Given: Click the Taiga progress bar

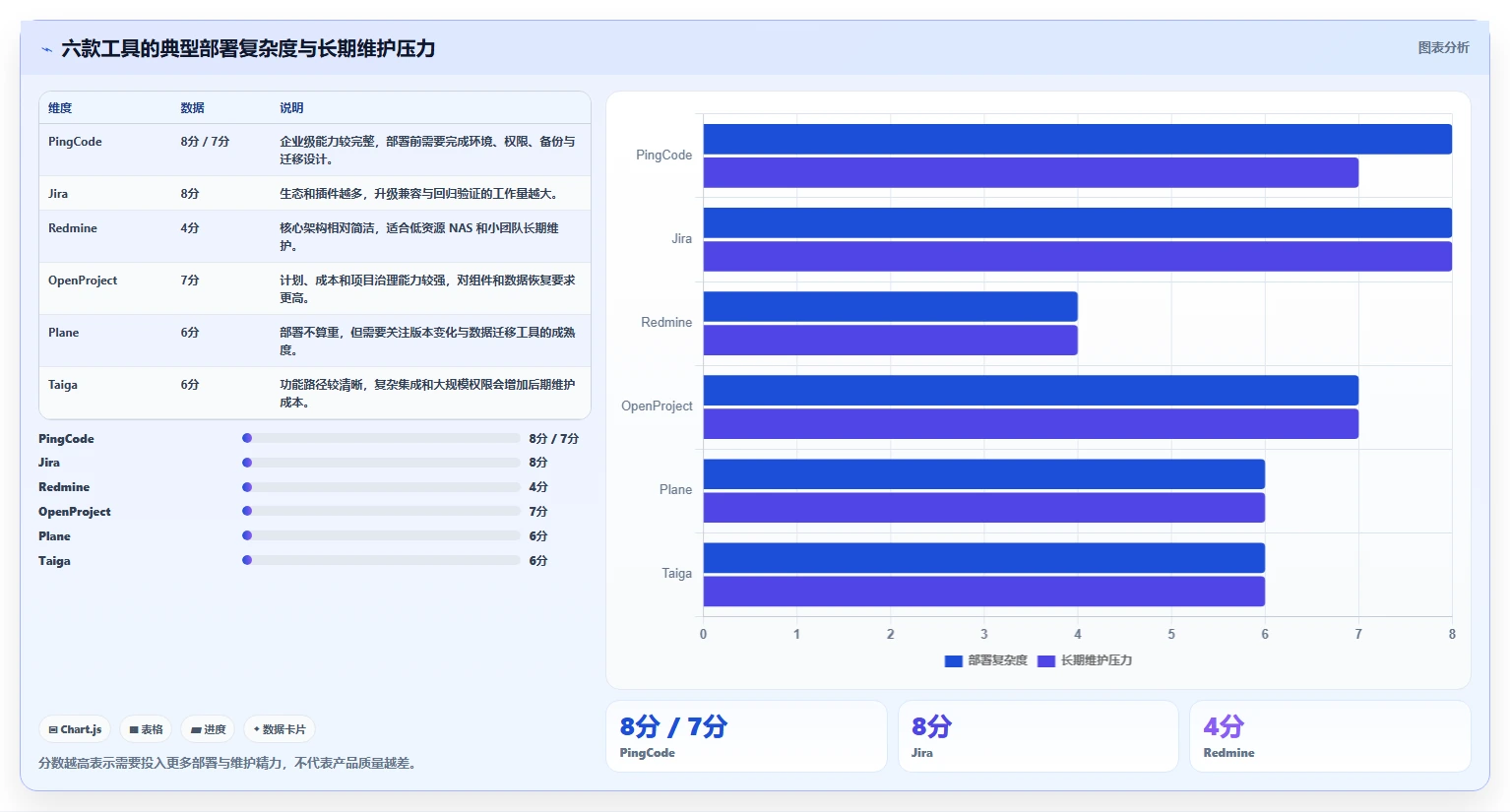Looking at the screenshot, I should [x=381, y=560].
